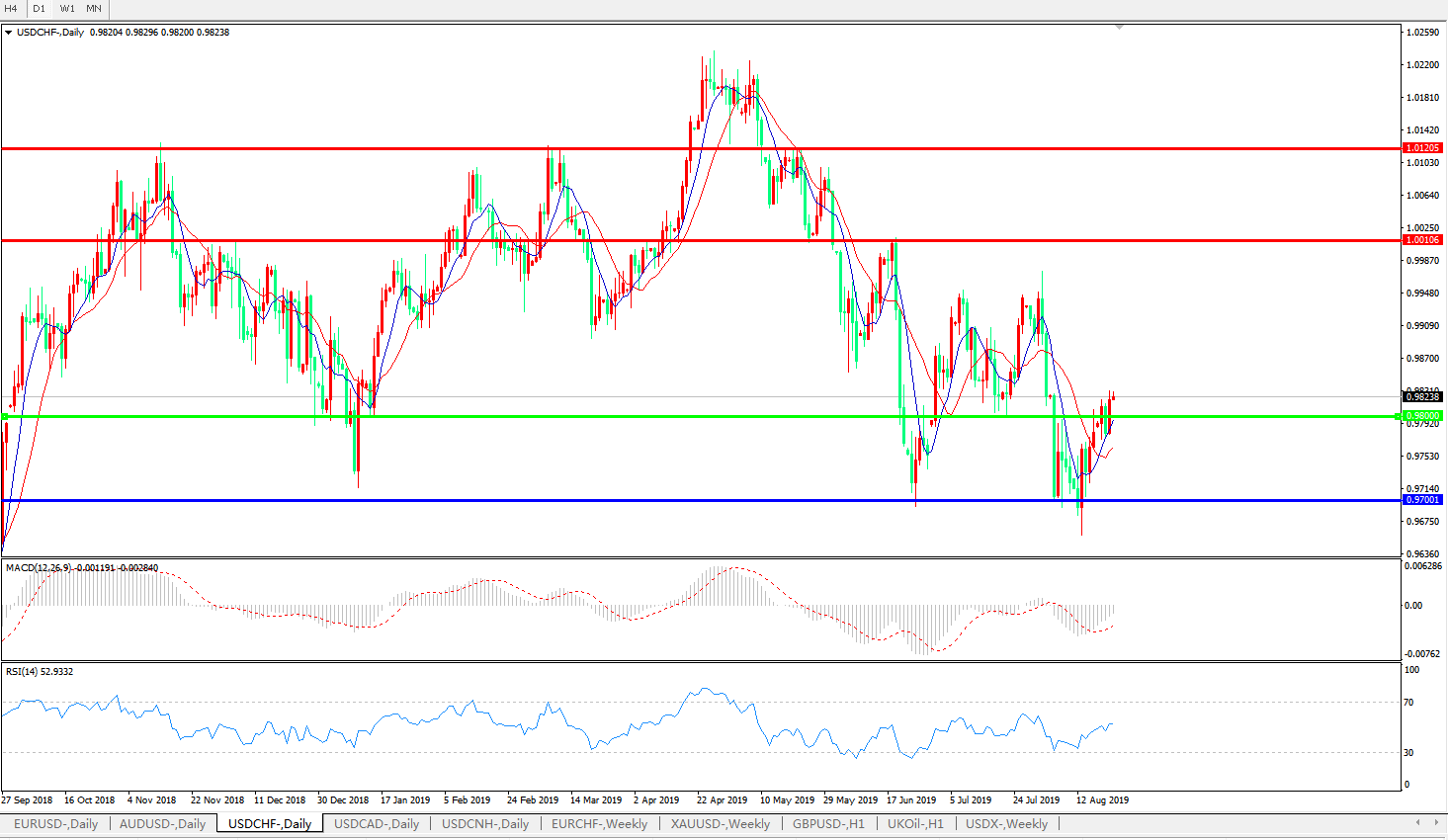Image resolution: width=1448 pixels, height=840 pixels.
Task: Switch chart to H4 timeframe
Action: pyautogui.click(x=12, y=8)
